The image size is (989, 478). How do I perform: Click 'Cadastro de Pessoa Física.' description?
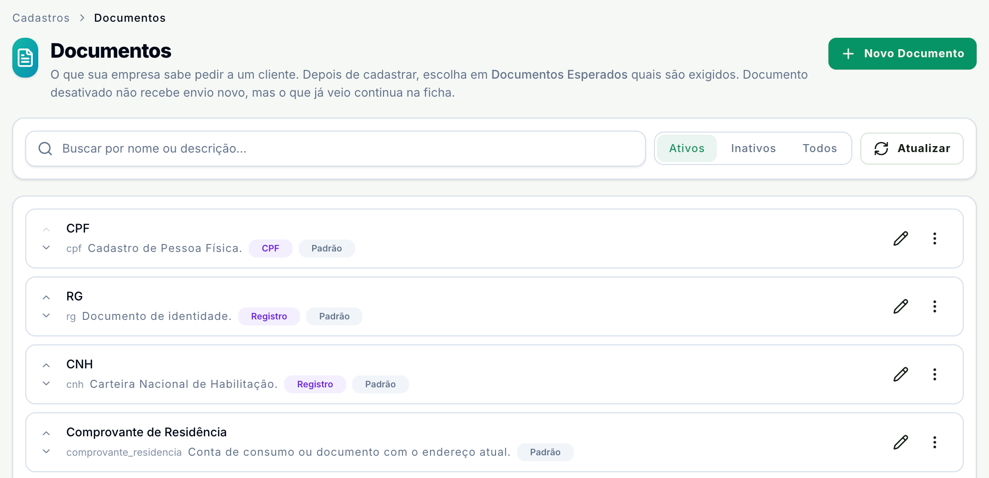[x=165, y=248]
